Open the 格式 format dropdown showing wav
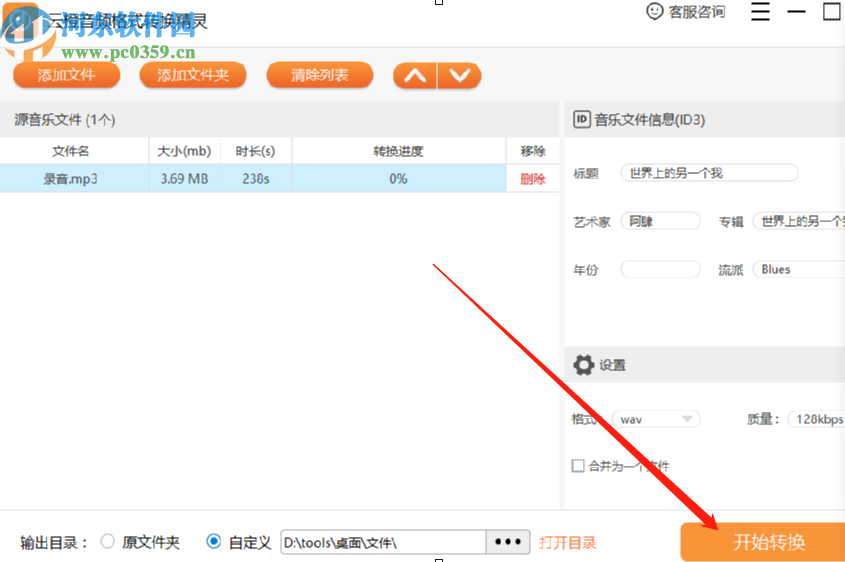 [x=656, y=419]
